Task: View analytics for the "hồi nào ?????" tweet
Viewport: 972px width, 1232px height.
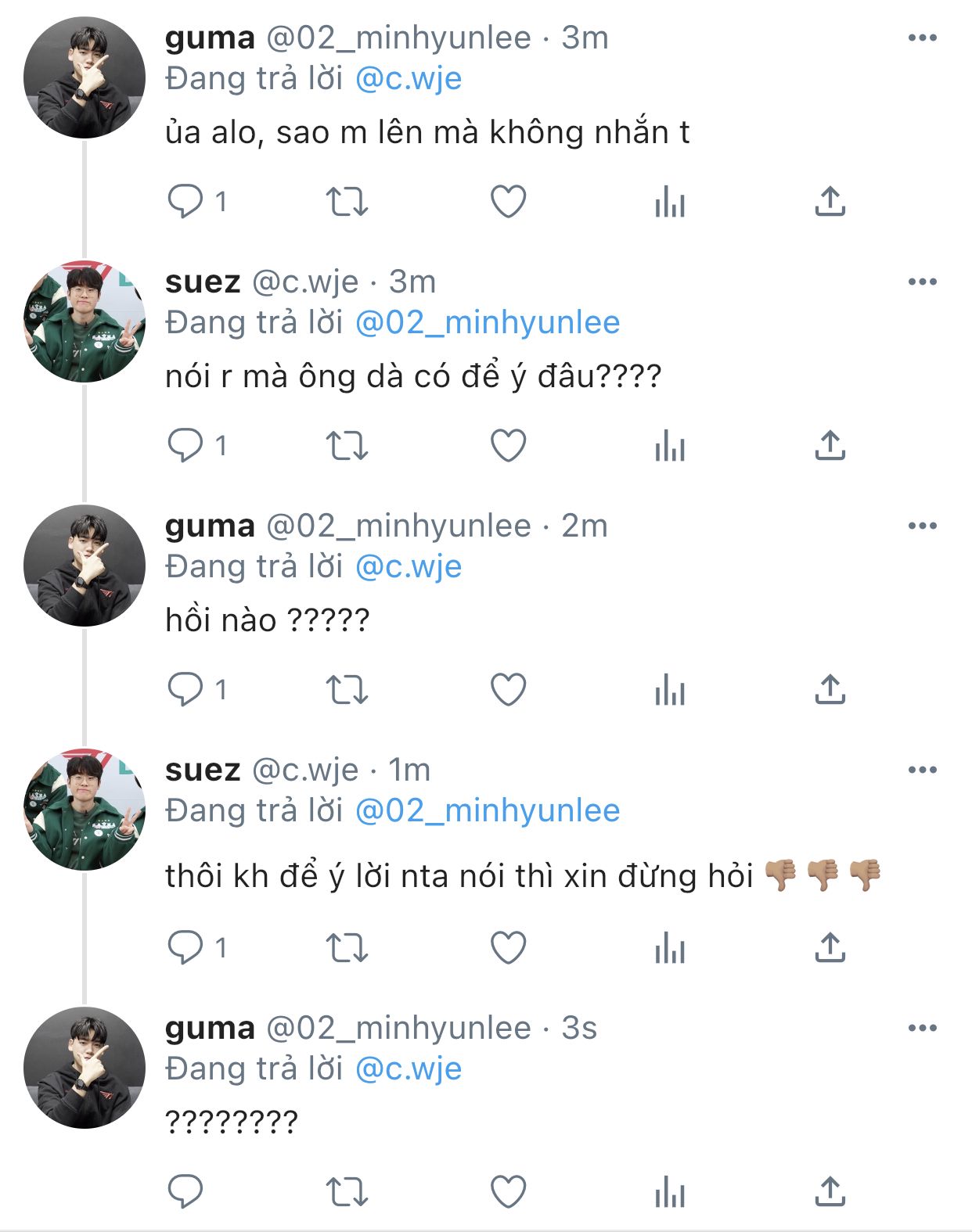Action: click(670, 690)
